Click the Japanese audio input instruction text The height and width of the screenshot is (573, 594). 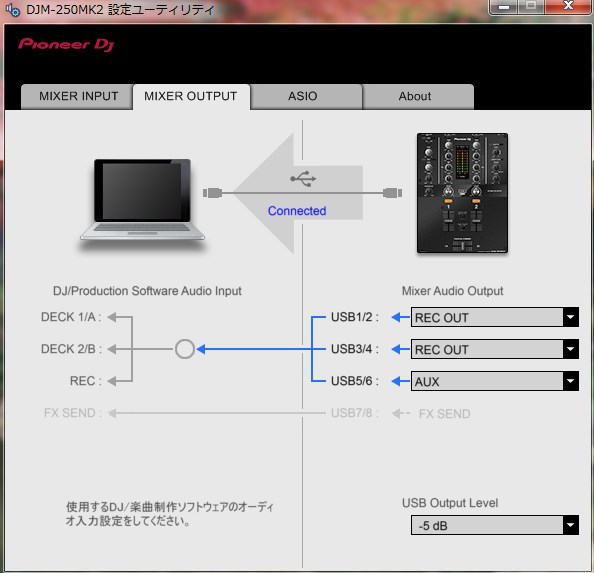pyautogui.click(x=169, y=514)
